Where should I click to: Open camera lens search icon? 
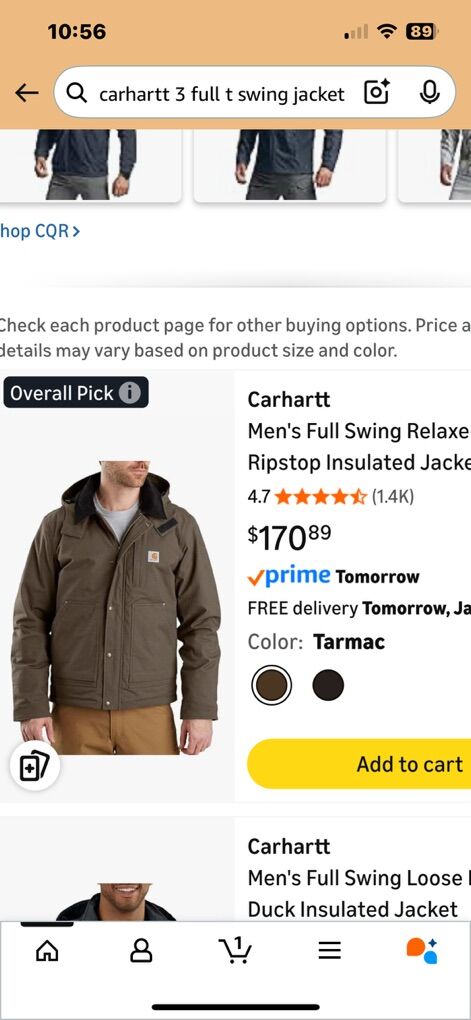tap(377, 93)
